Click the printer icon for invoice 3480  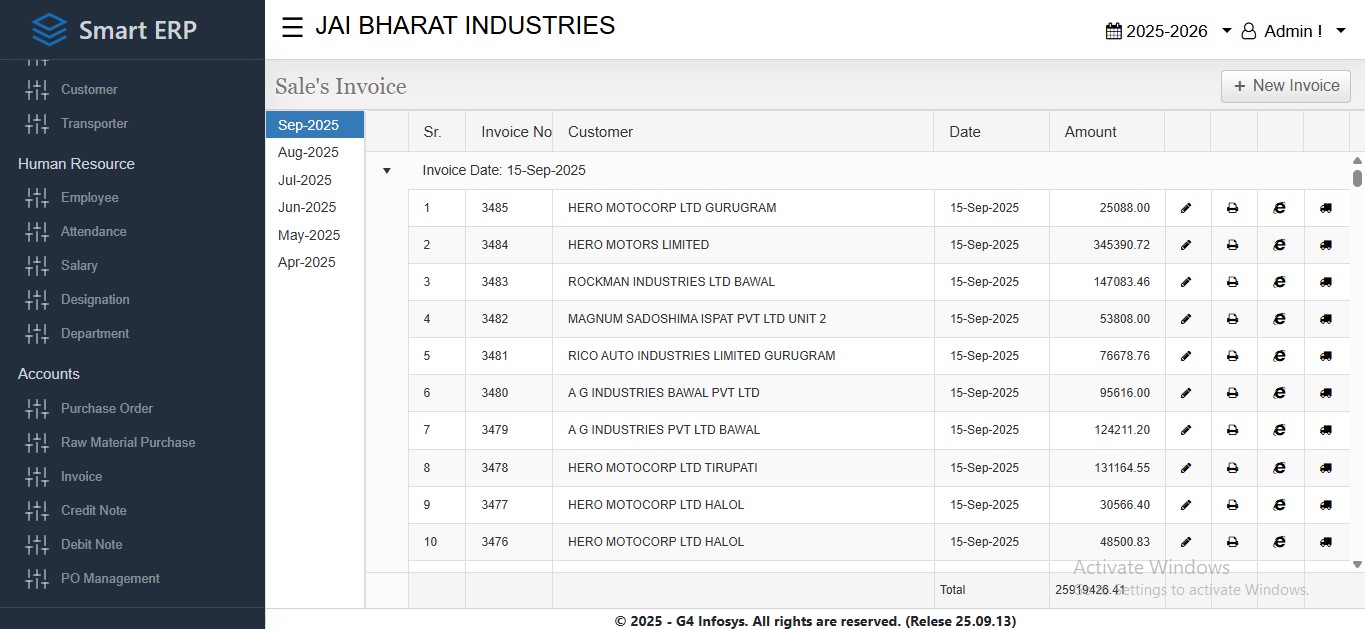1232,393
